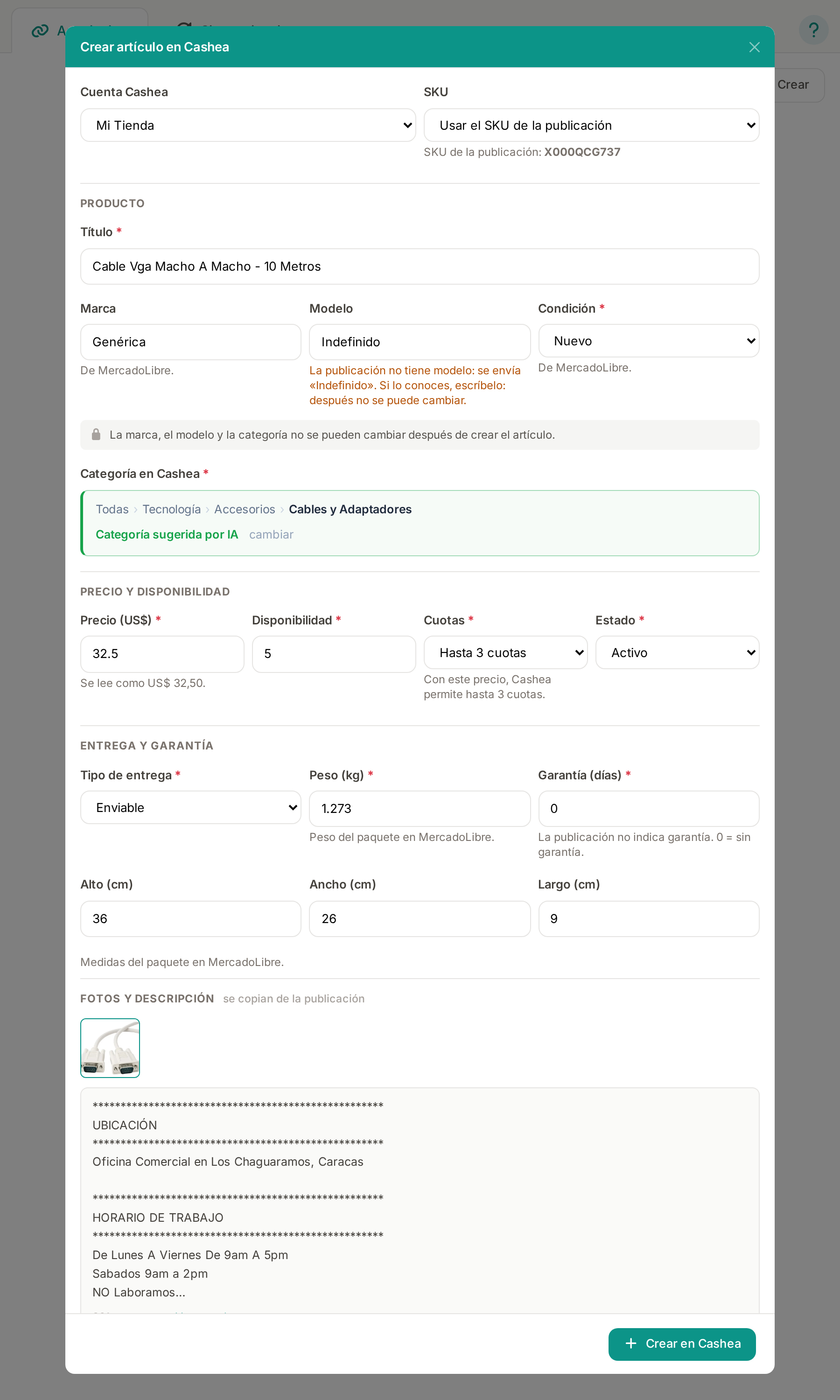Click the description text area
The height and width of the screenshot is (1400, 840).
[x=420, y=1200]
